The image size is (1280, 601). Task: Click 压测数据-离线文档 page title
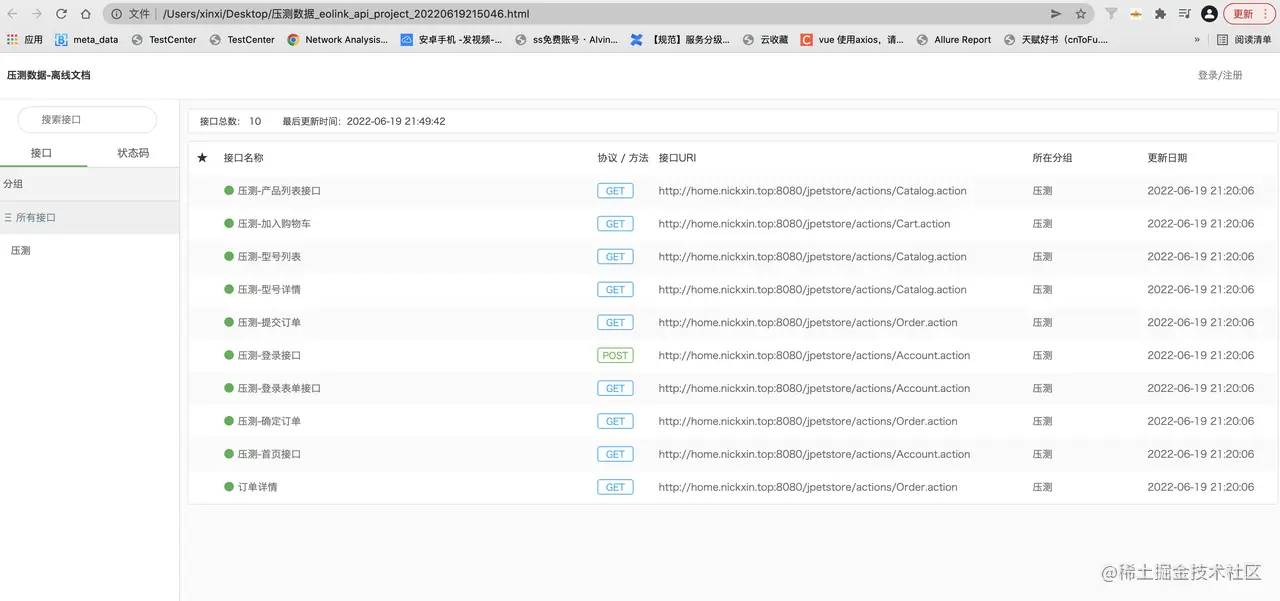(x=48, y=75)
